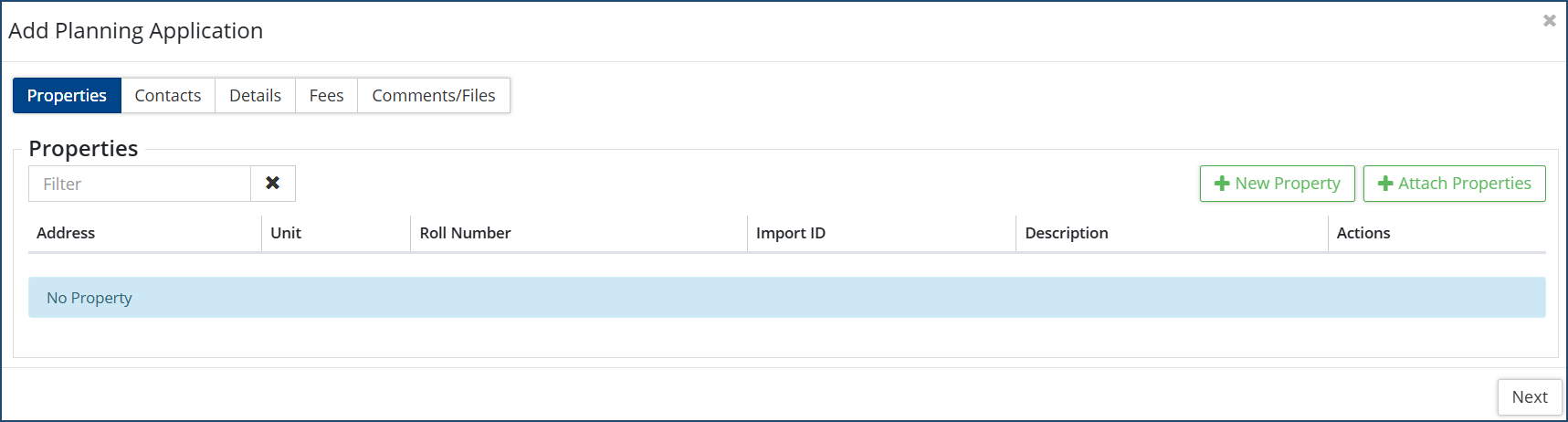Image resolution: width=1568 pixels, height=422 pixels.
Task: Click the New Property button
Action: [1277, 184]
